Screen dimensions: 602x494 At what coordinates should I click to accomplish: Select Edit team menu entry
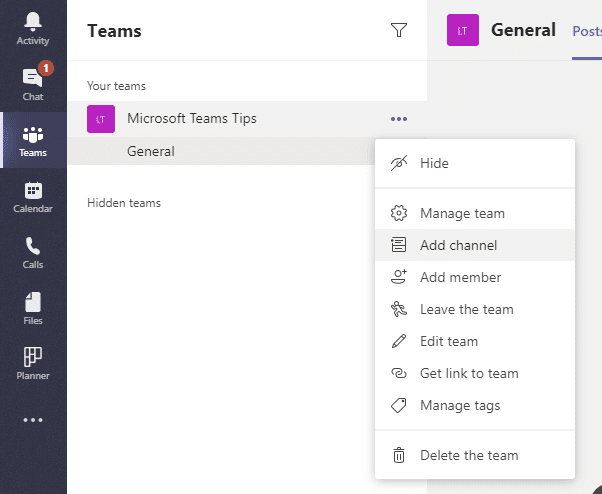click(475, 341)
